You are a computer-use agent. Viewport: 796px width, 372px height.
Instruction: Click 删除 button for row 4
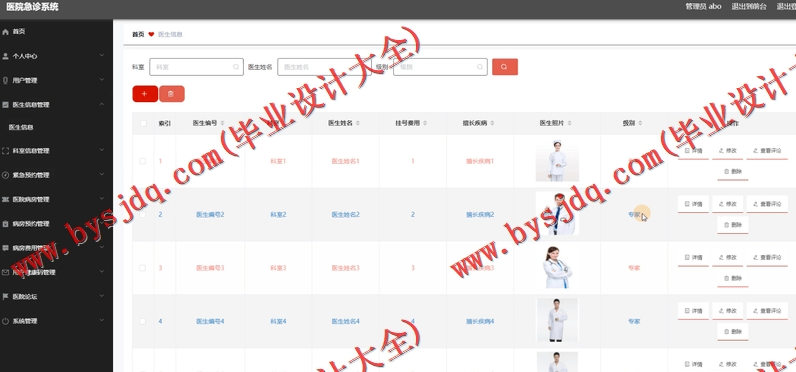point(733,331)
